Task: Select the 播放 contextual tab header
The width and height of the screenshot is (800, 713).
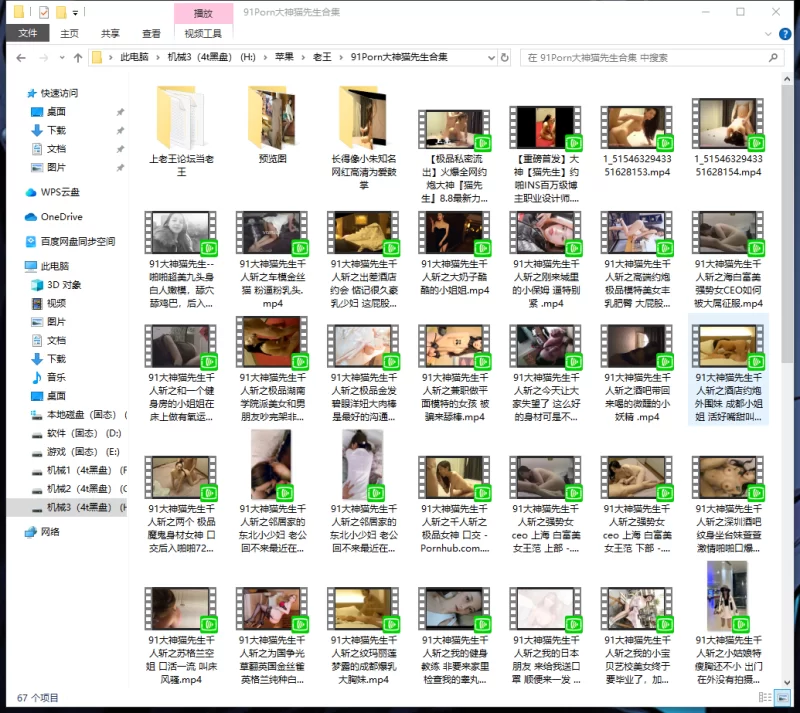Action: click(x=203, y=13)
